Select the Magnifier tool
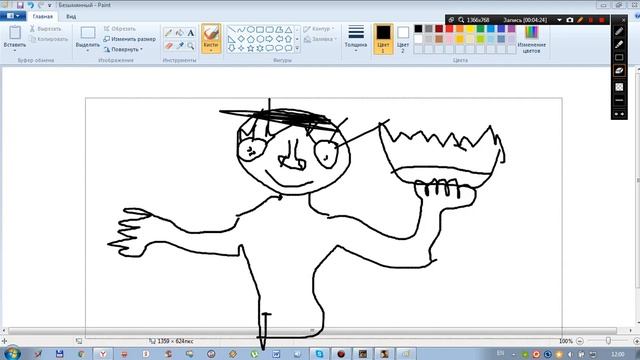The width and height of the screenshot is (640, 360). pyautogui.click(x=191, y=46)
